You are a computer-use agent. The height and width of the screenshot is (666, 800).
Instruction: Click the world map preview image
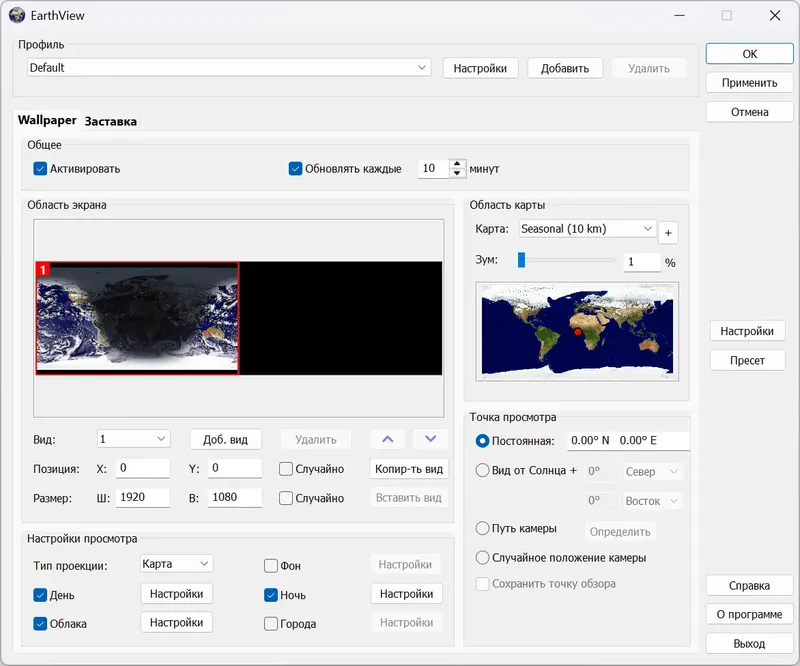(x=577, y=331)
